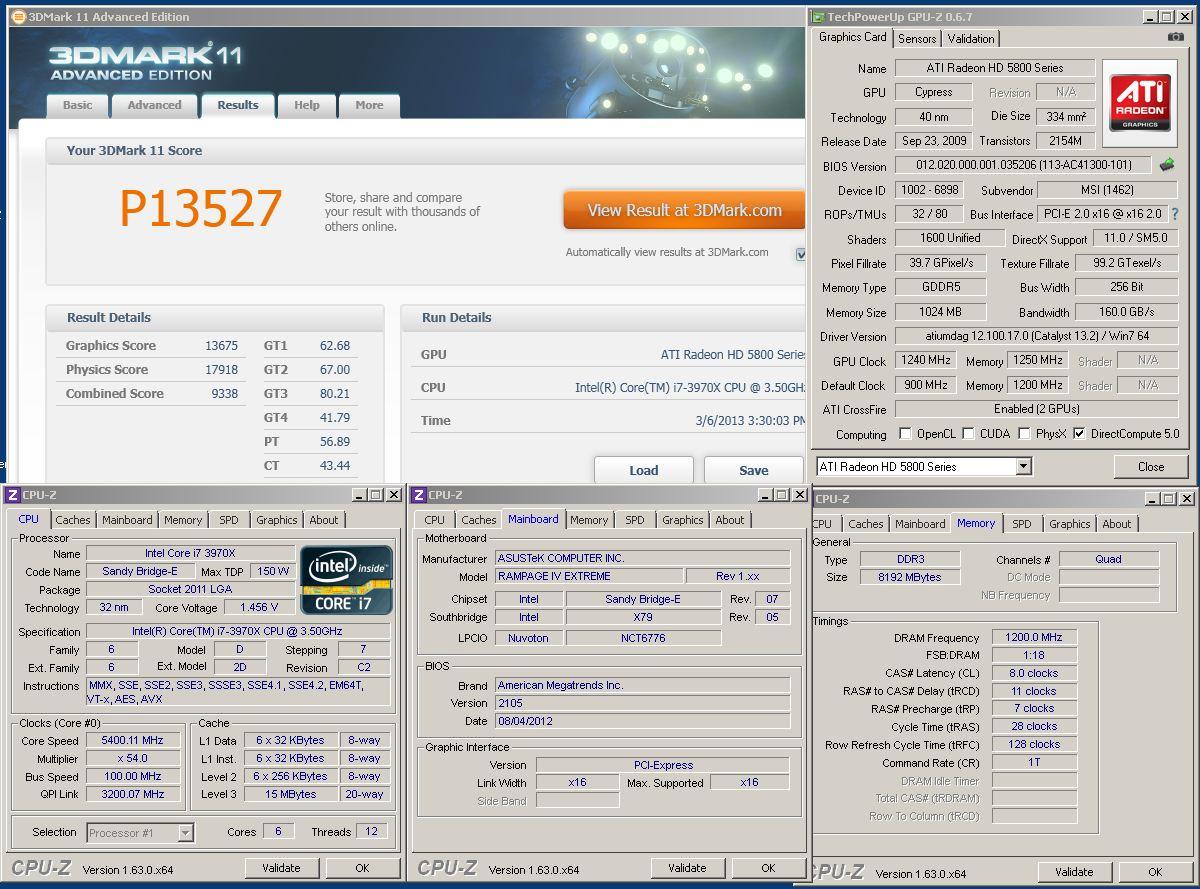Screen dimensions: 1200x889
Task: Click the DRAM Frequency field 1200.0 MHz
Action: tap(1034, 637)
